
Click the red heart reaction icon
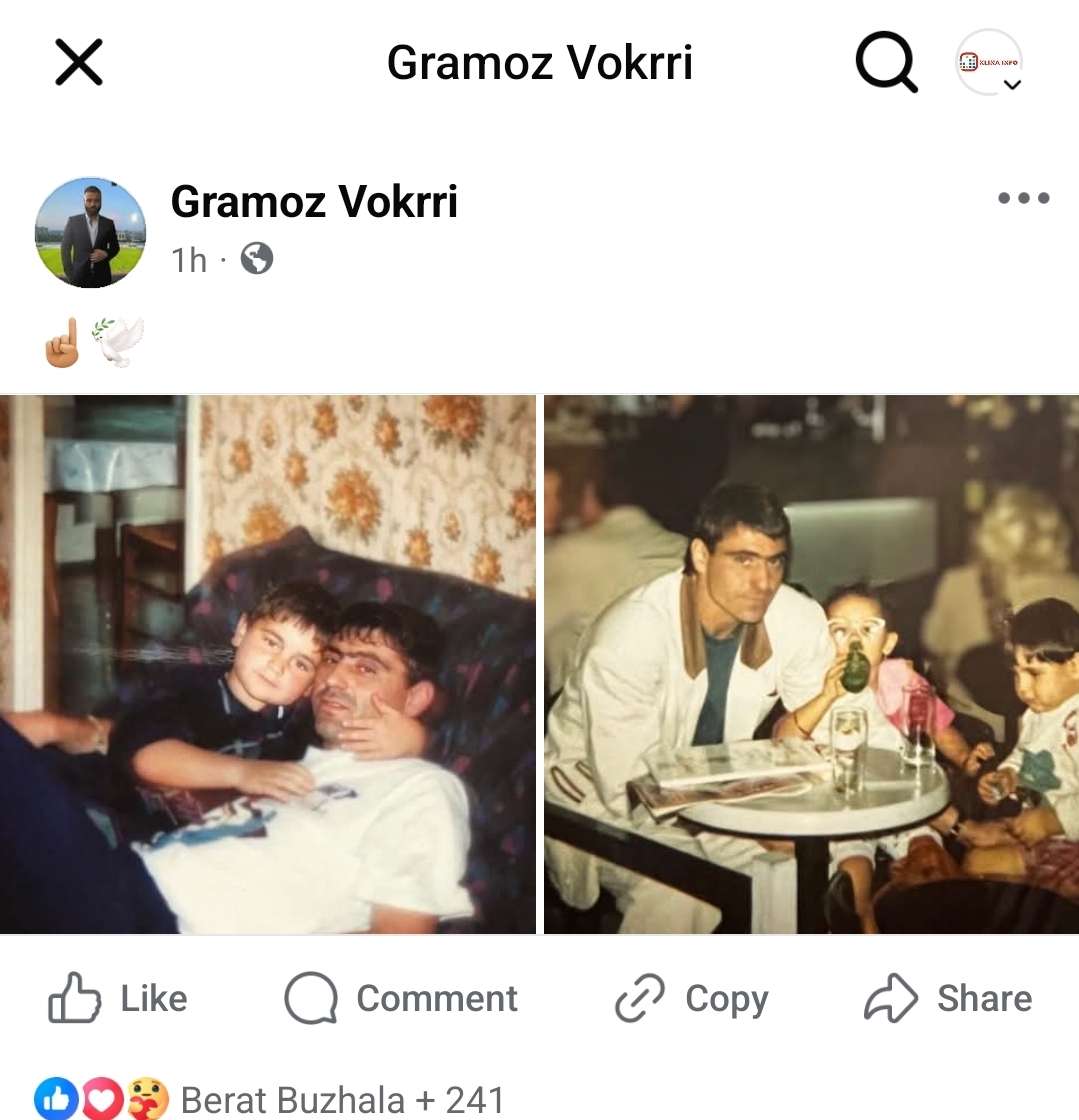click(102, 1099)
